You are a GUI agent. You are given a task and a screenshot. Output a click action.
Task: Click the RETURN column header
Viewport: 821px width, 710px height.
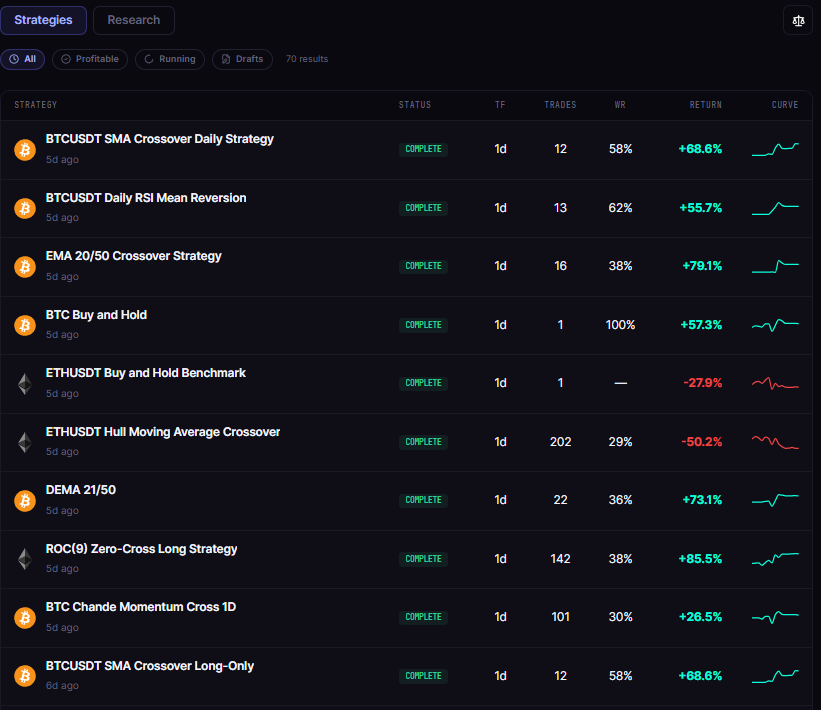tap(705, 105)
